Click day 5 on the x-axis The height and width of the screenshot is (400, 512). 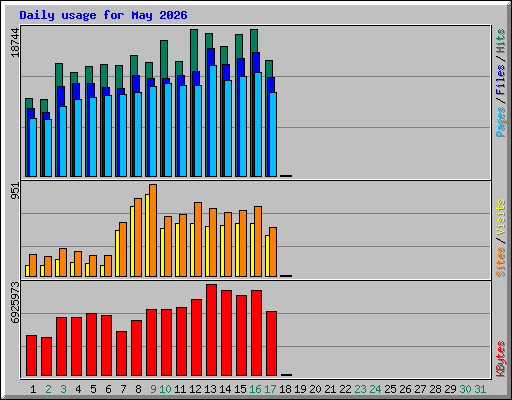[x=93, y=389]
